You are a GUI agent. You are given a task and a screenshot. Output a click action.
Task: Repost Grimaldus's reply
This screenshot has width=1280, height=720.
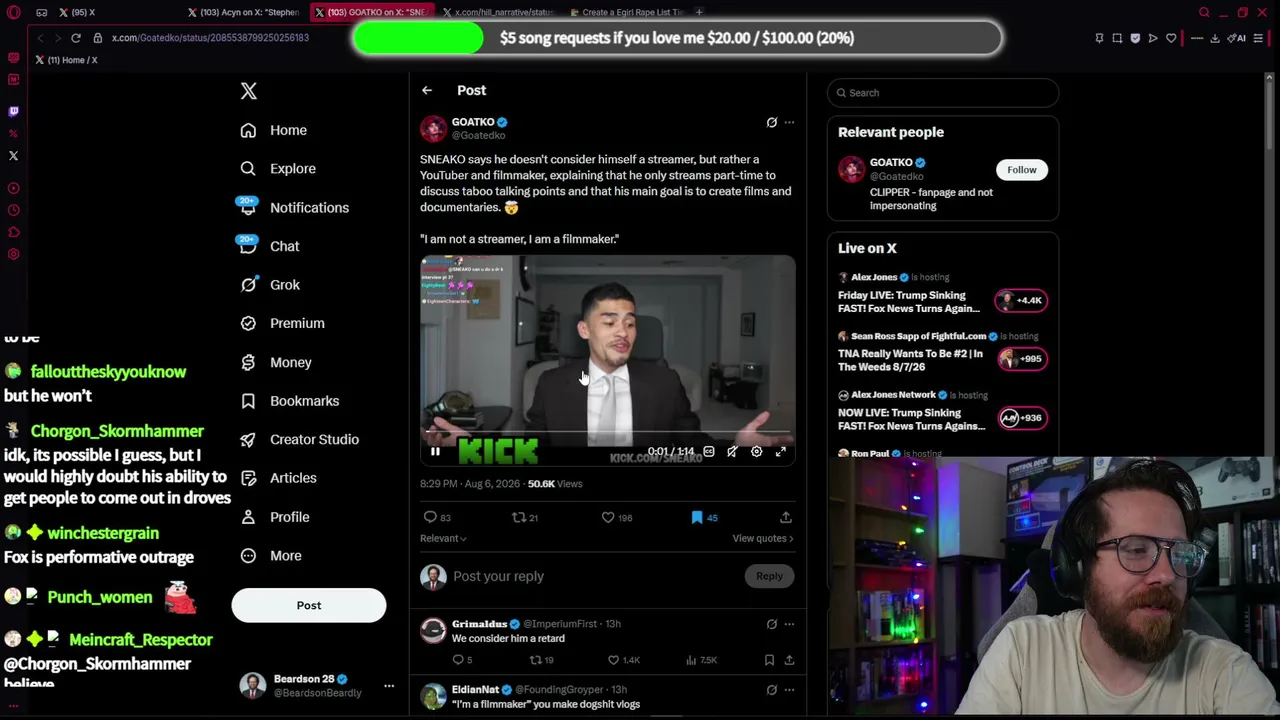pos(535,660)
